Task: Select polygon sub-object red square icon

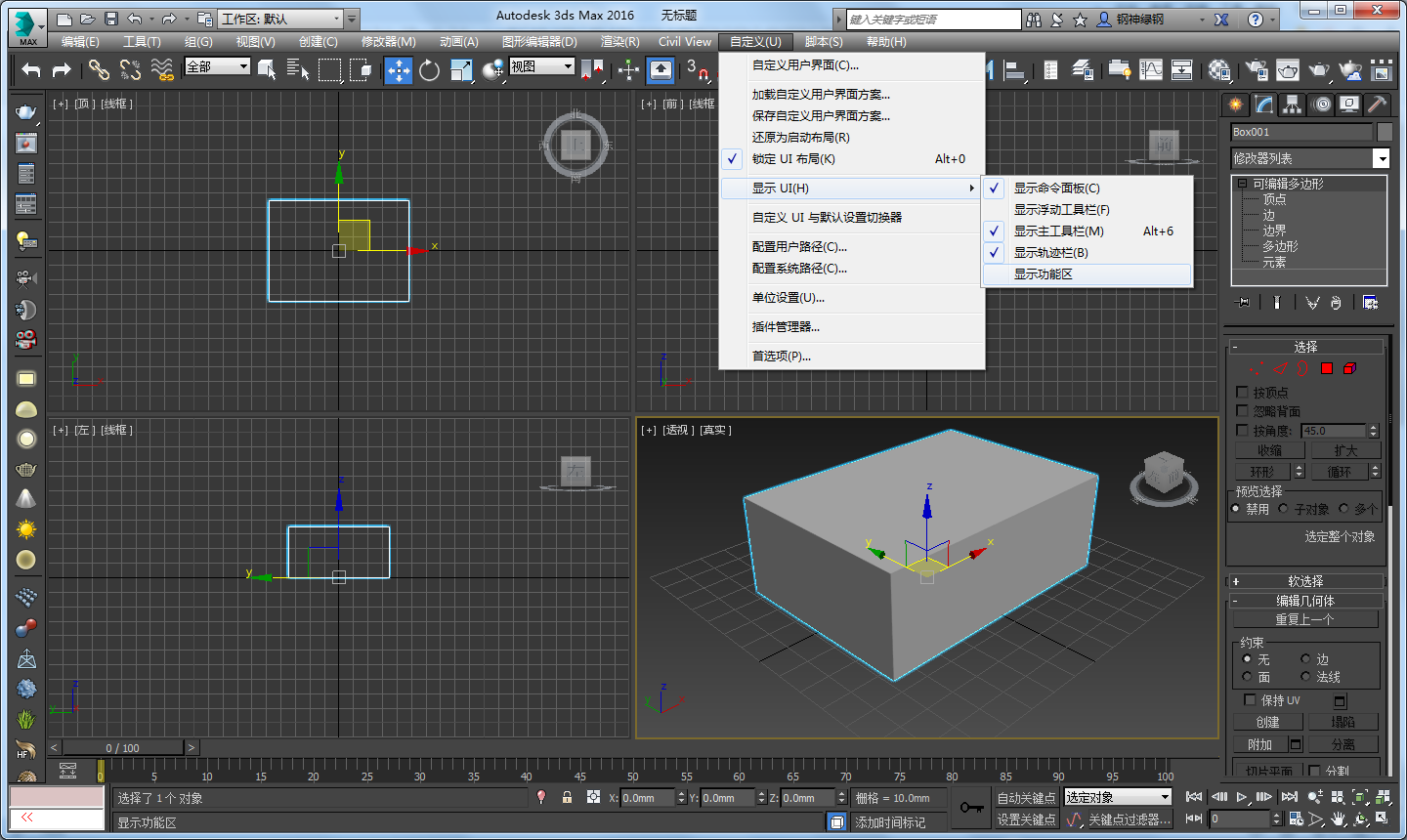Action: pos(1327,368)
